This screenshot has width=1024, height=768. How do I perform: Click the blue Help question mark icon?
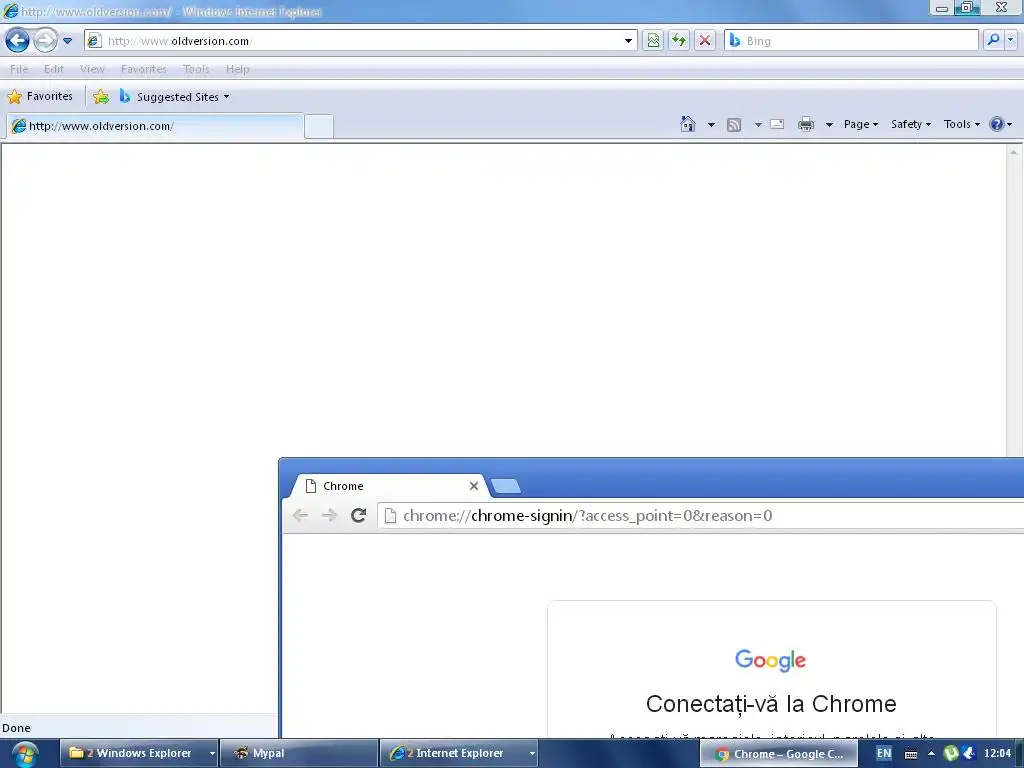[997, 124]
